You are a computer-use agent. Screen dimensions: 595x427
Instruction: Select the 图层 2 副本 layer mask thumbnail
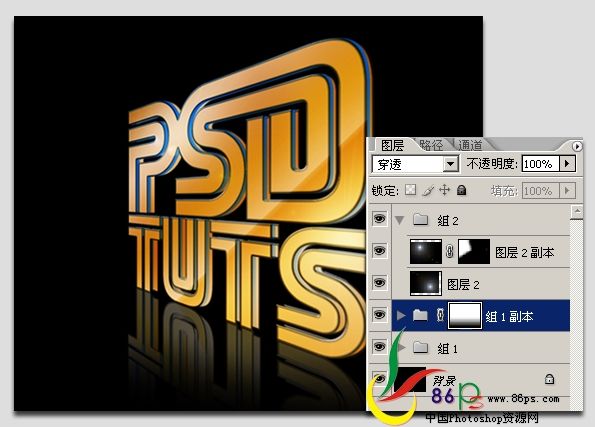coord(474,251)
